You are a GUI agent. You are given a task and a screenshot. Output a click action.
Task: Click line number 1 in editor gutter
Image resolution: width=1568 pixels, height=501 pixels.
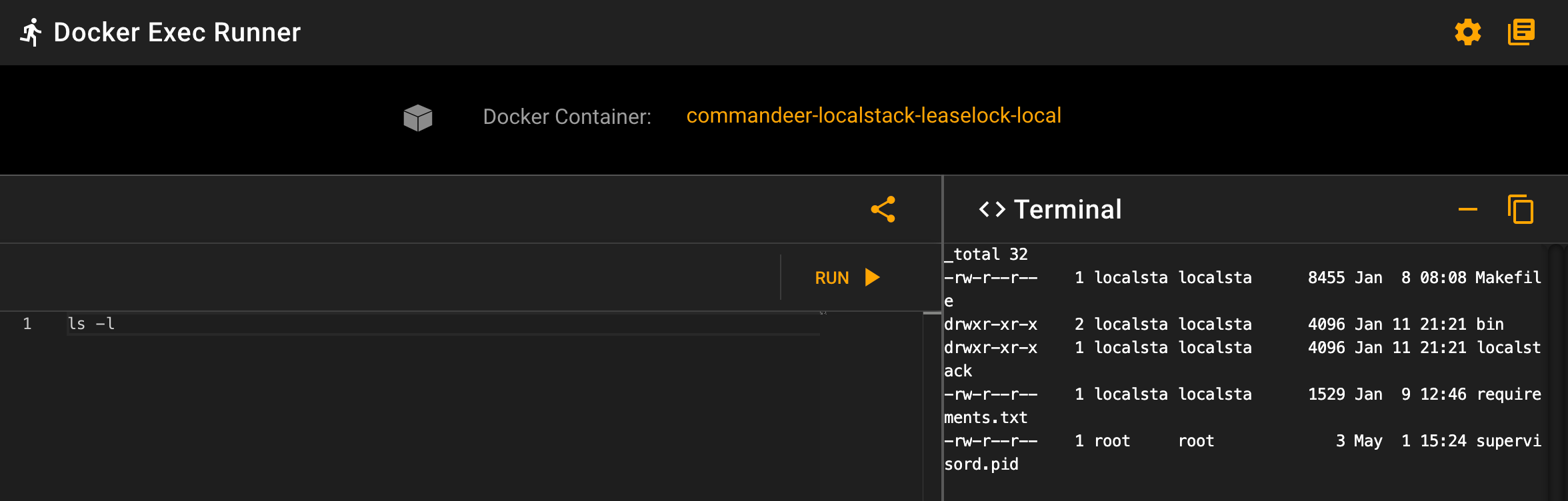click(27, 324)
